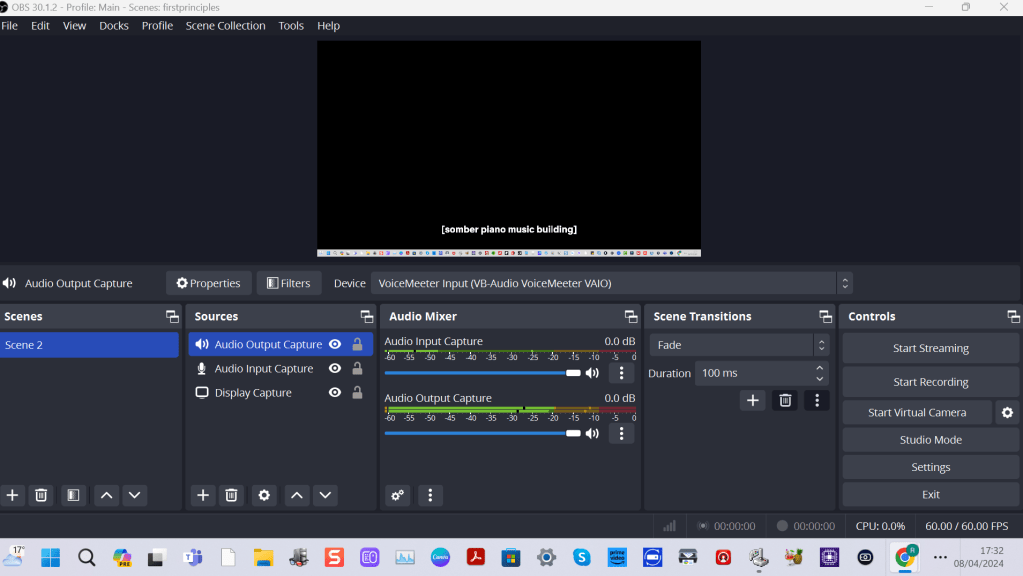Pop out the Sources dock

click(x=367, y=316)
